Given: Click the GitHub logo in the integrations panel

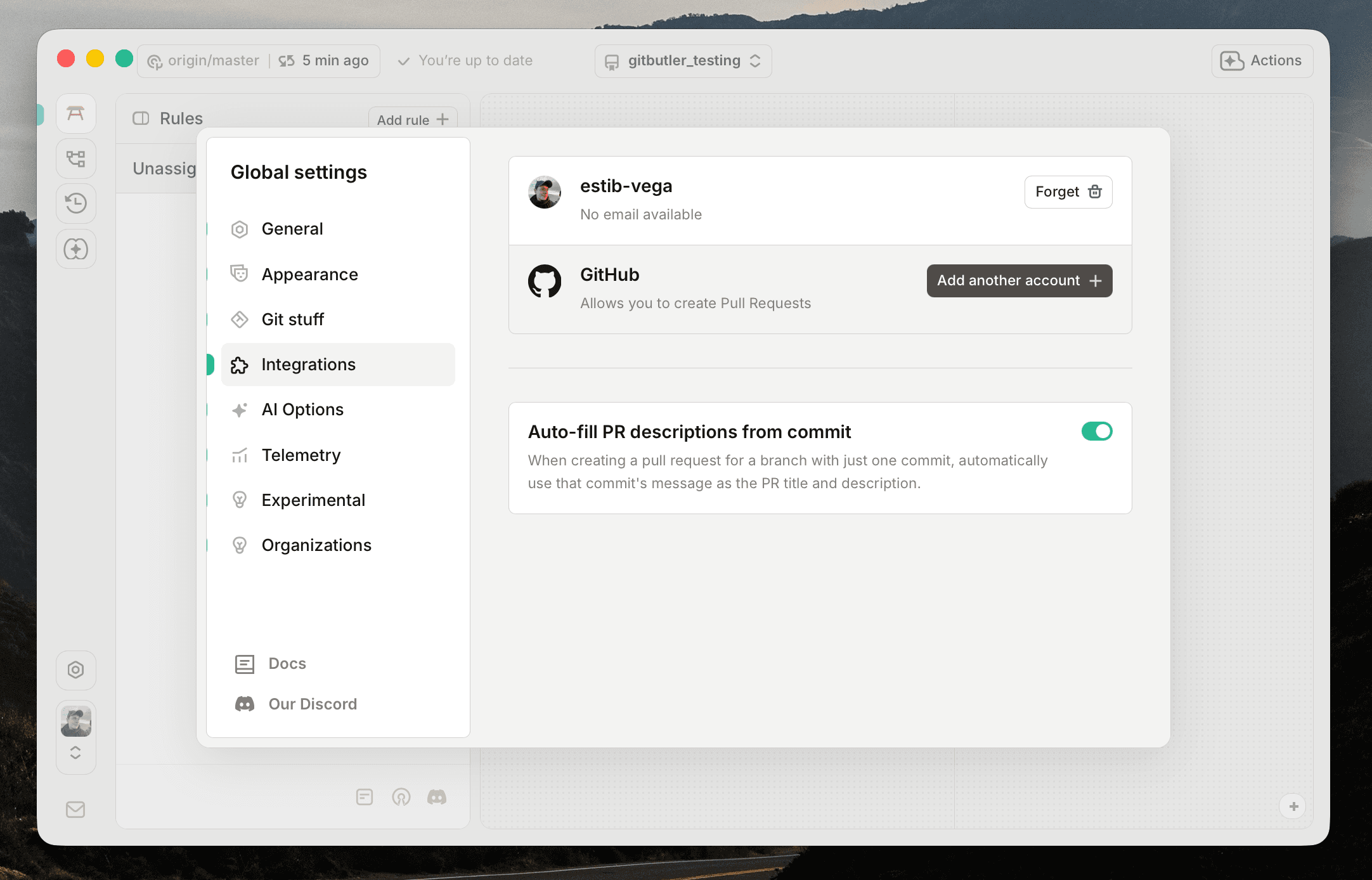Looking at the screenshot, I should coord(544,281).
